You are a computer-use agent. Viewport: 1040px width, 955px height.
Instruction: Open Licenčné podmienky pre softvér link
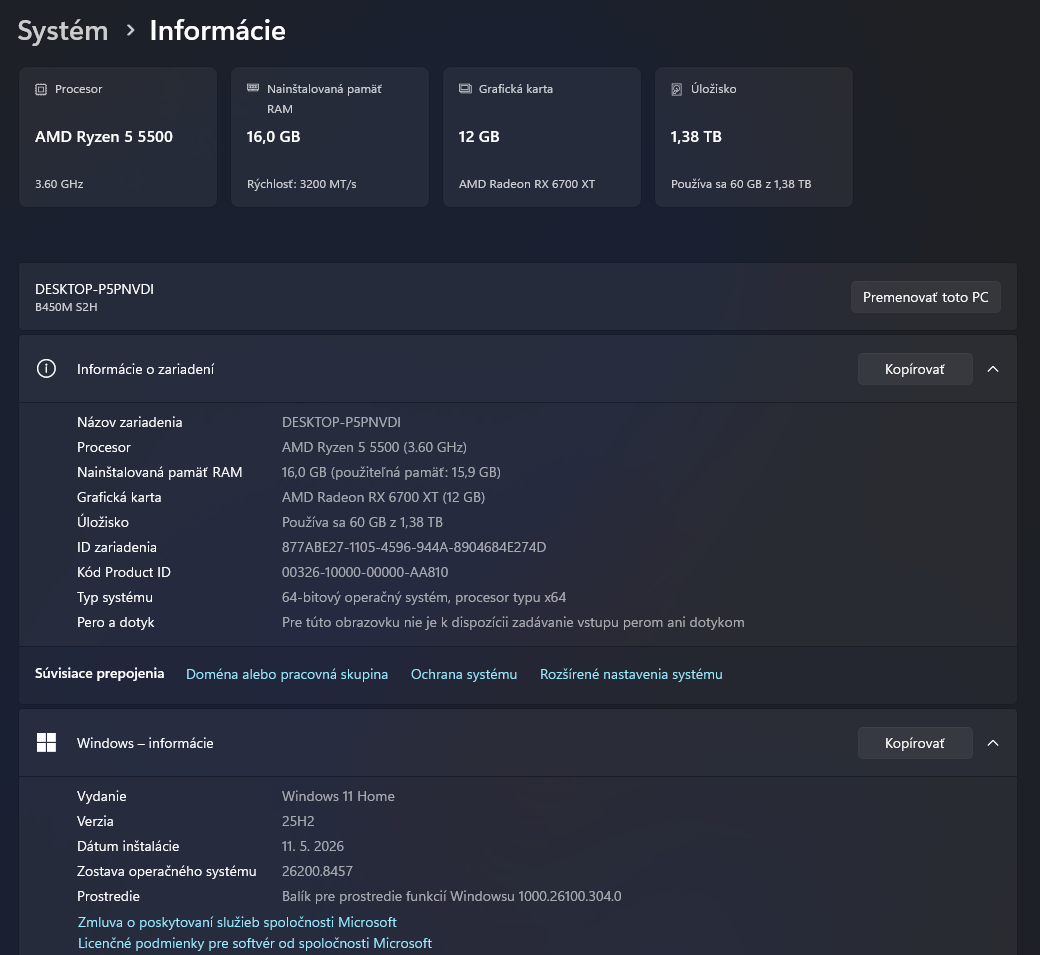[x=255, y=943]
